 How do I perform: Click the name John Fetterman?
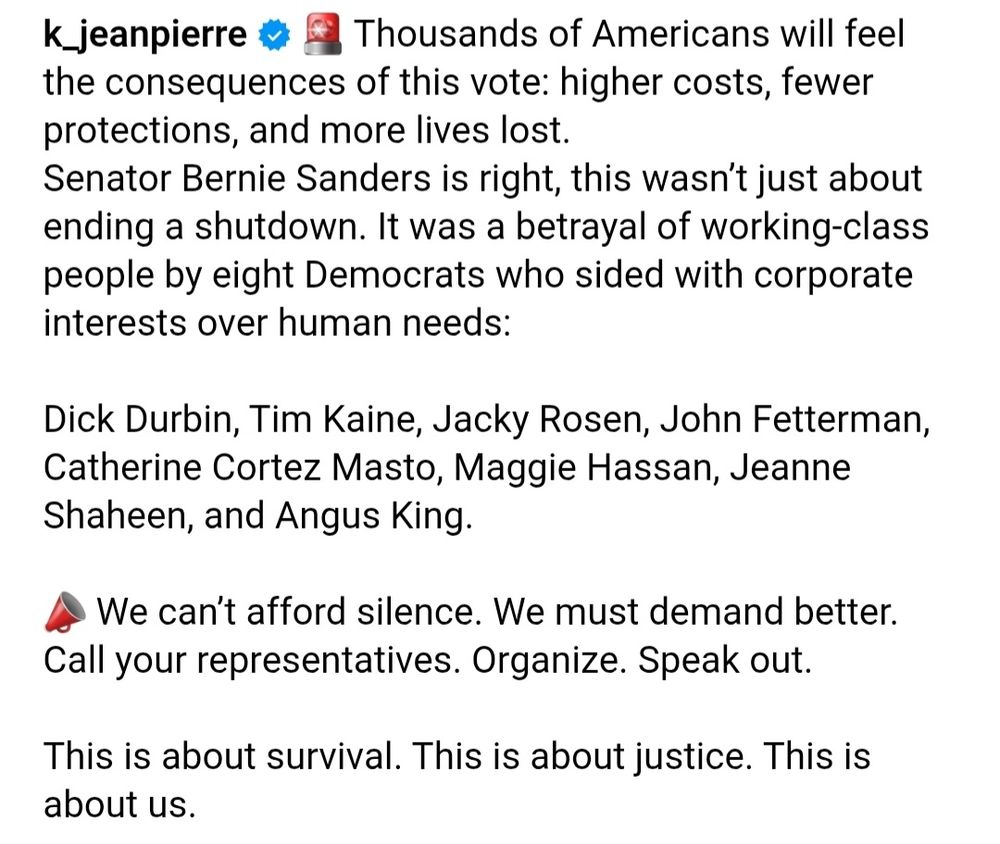(791, 420)
